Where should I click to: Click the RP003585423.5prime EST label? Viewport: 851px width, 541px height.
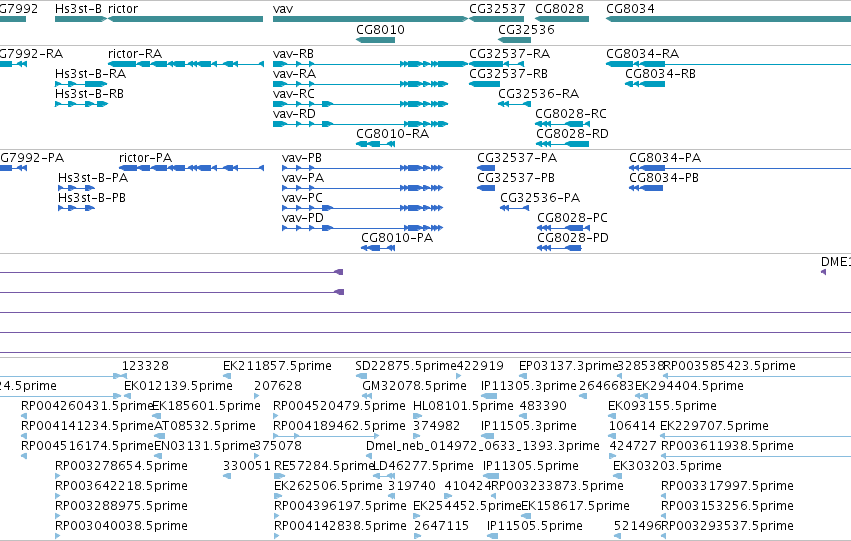[729, 366]
